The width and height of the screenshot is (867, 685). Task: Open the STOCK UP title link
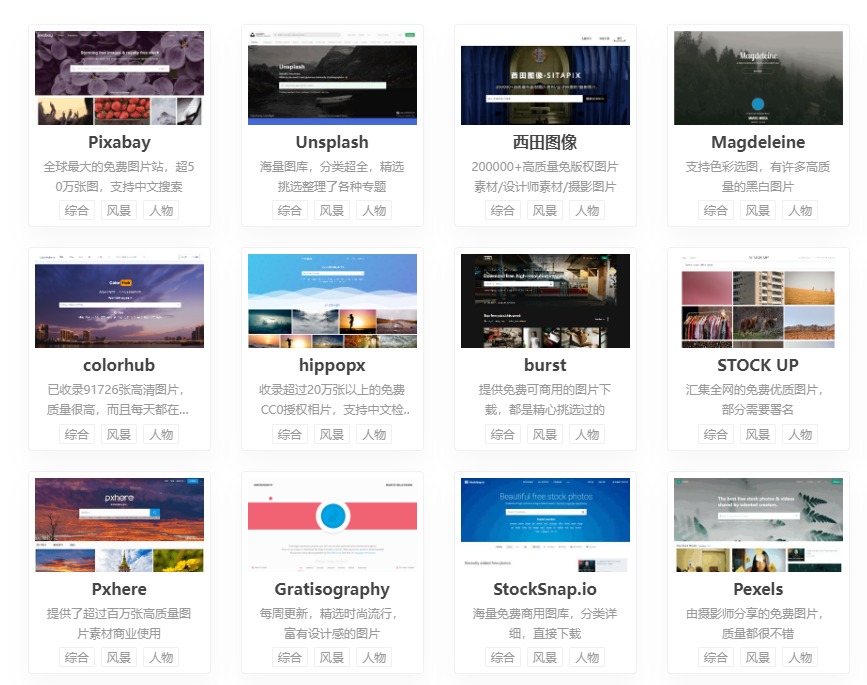pyautogui.click(x=758, y=365)
